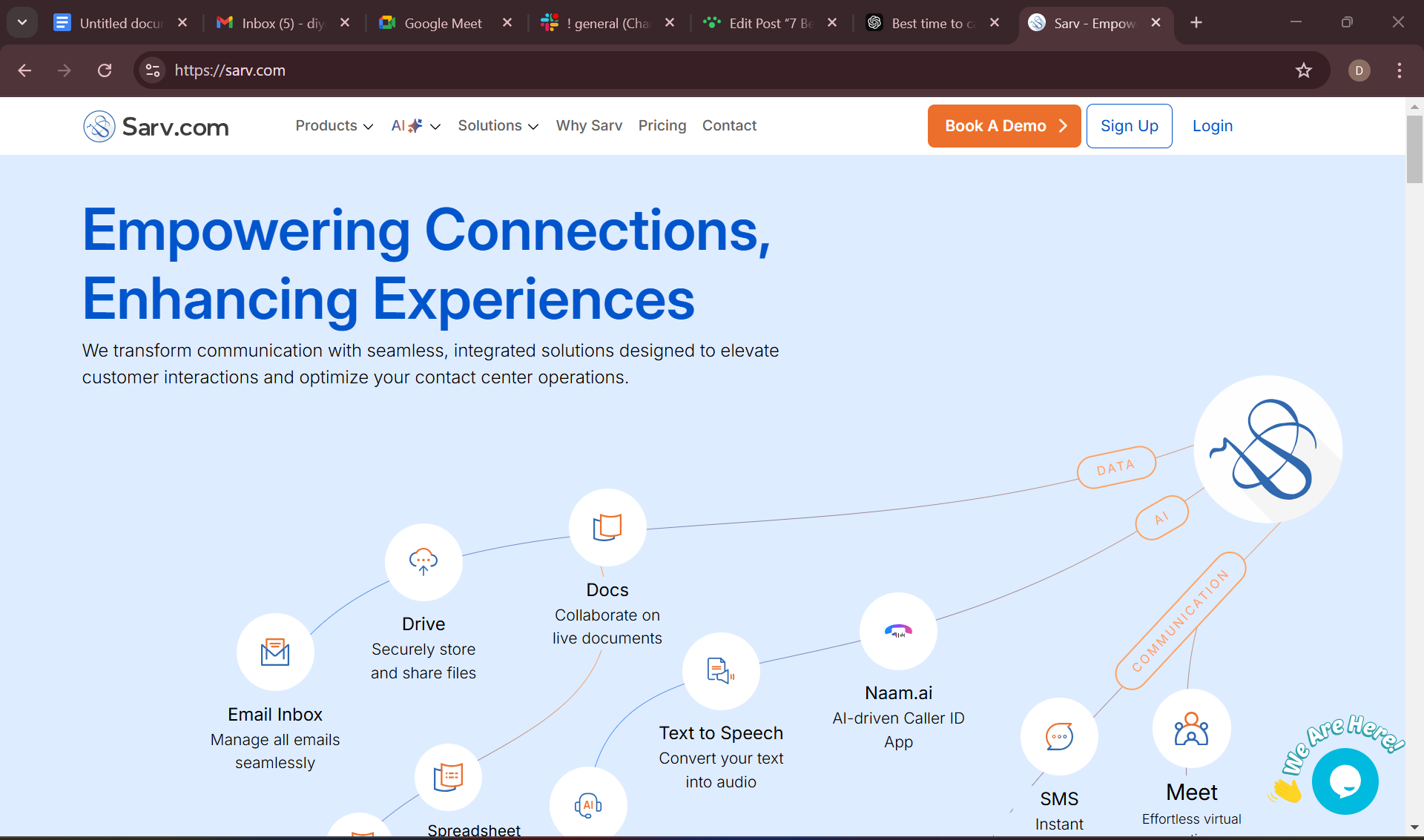Click the Text to Speech icon
Image resolution: width=1424 pixels, height=840 pixels.
click(x=720, y=672)
